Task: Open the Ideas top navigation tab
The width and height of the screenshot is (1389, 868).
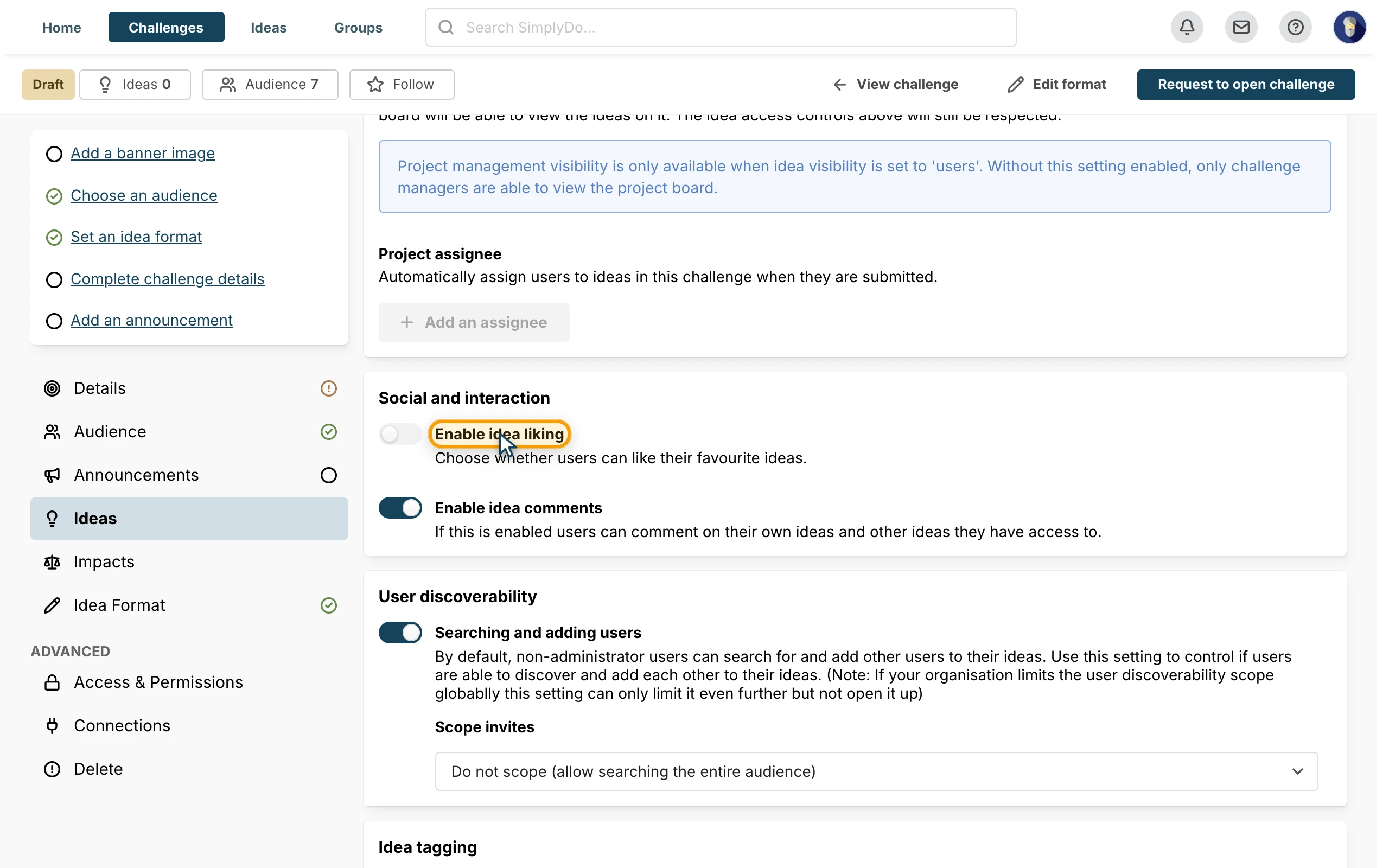Action: click(x=269, y=27)
